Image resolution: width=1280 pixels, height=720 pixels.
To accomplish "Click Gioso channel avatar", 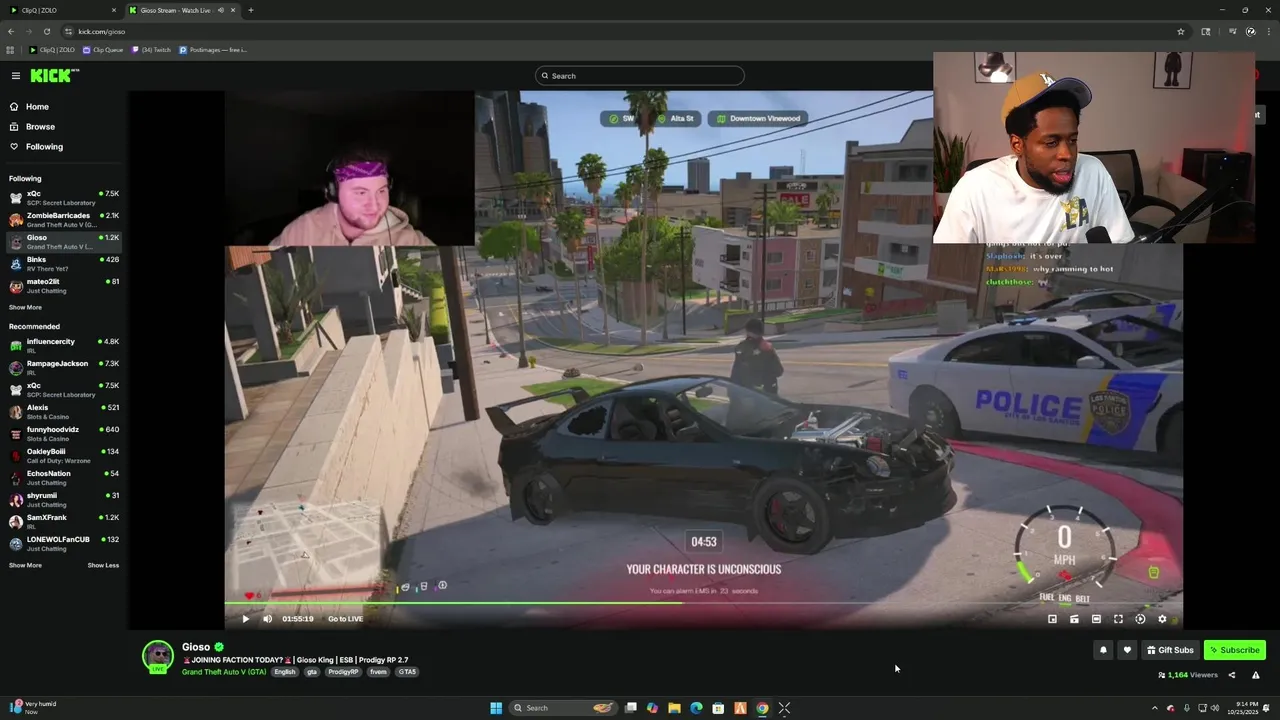I will [x=158, y=656].
